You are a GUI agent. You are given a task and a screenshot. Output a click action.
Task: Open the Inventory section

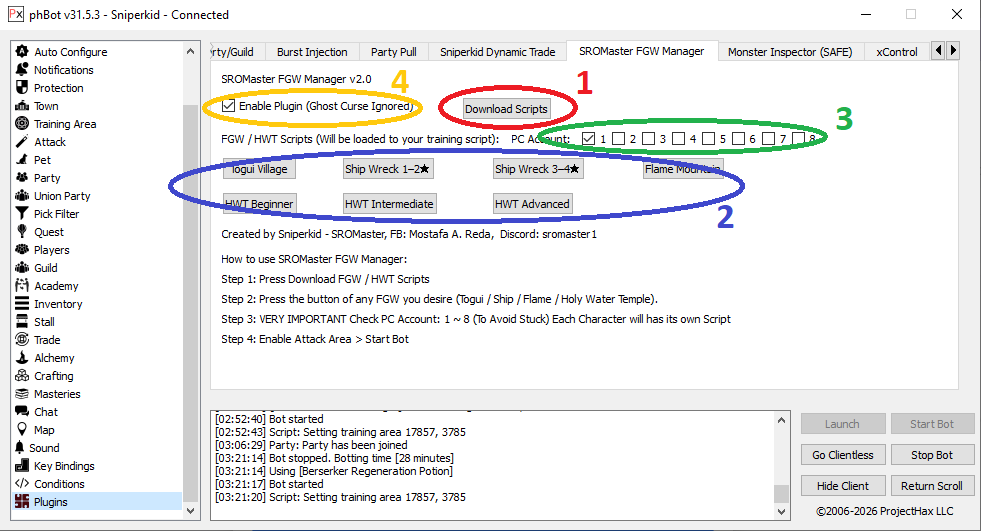(58, 304)
